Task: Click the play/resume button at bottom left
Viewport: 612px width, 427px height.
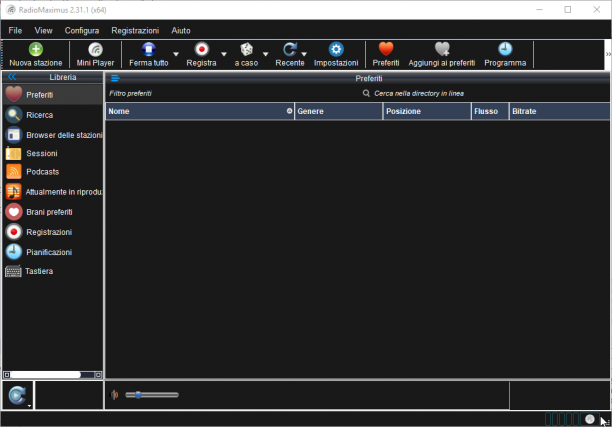Action: coord(17,395)
